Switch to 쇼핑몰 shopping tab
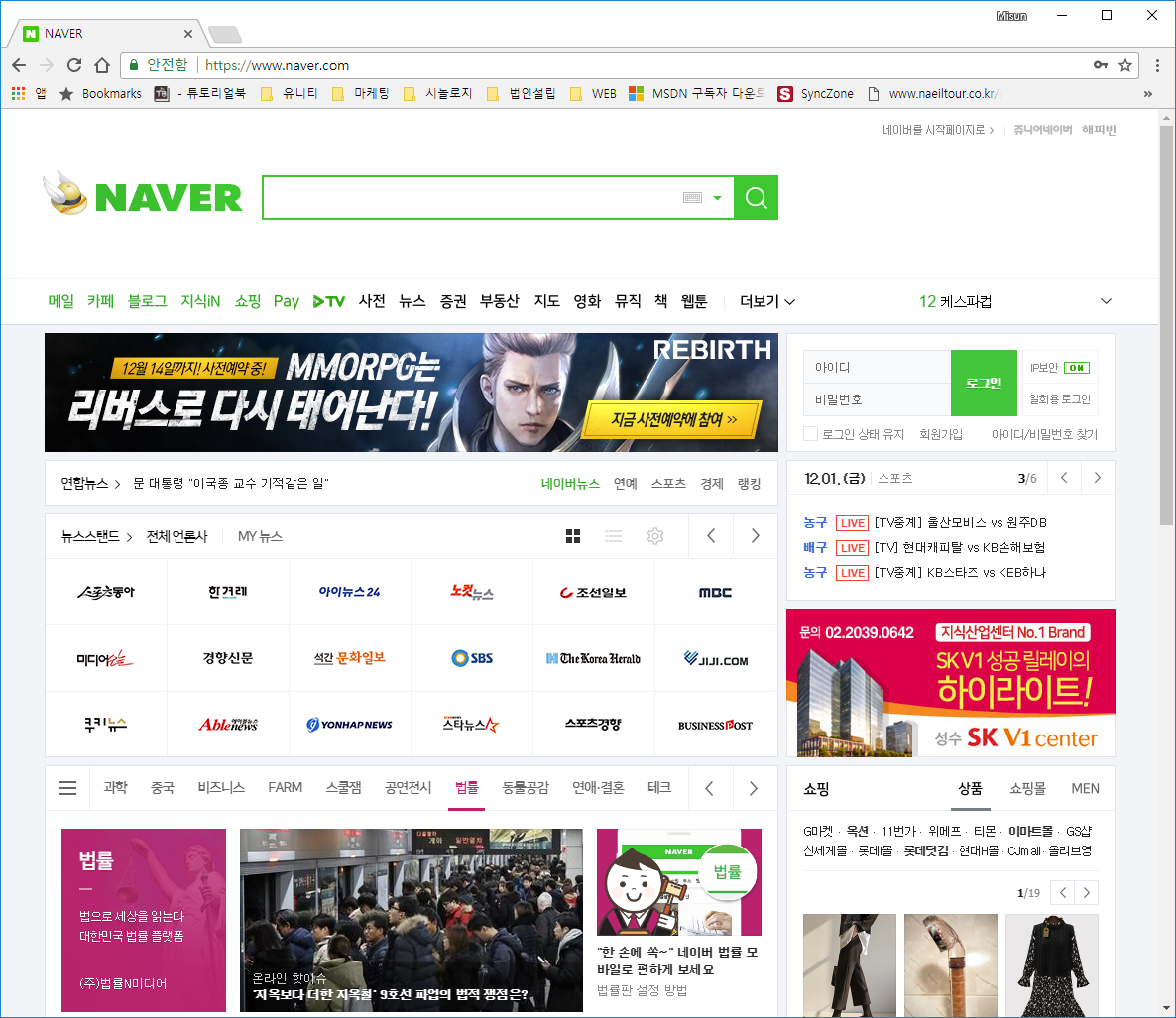 coord(1027,789)
